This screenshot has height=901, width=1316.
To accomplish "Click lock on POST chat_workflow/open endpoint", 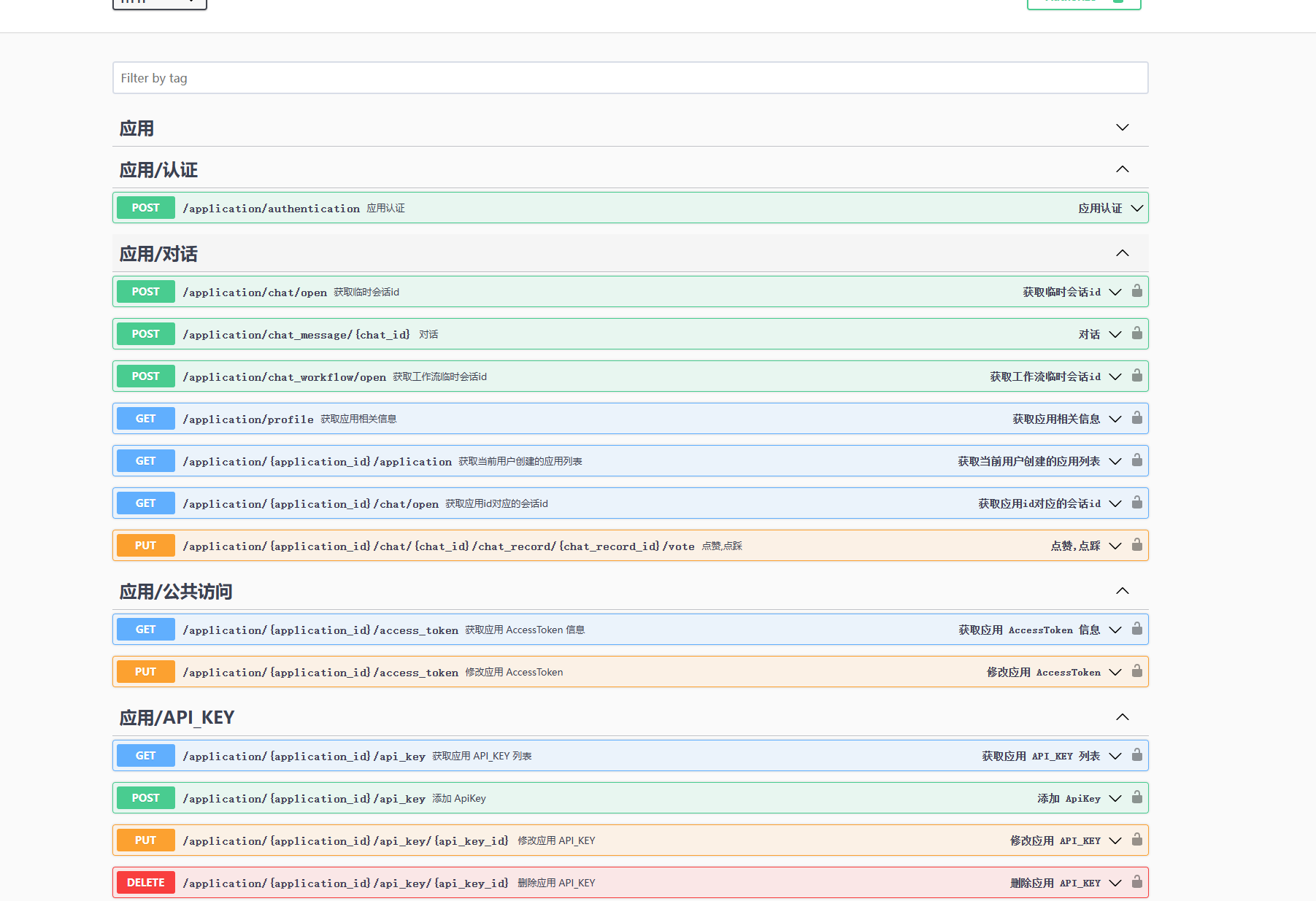I will tap(1136, 376).
